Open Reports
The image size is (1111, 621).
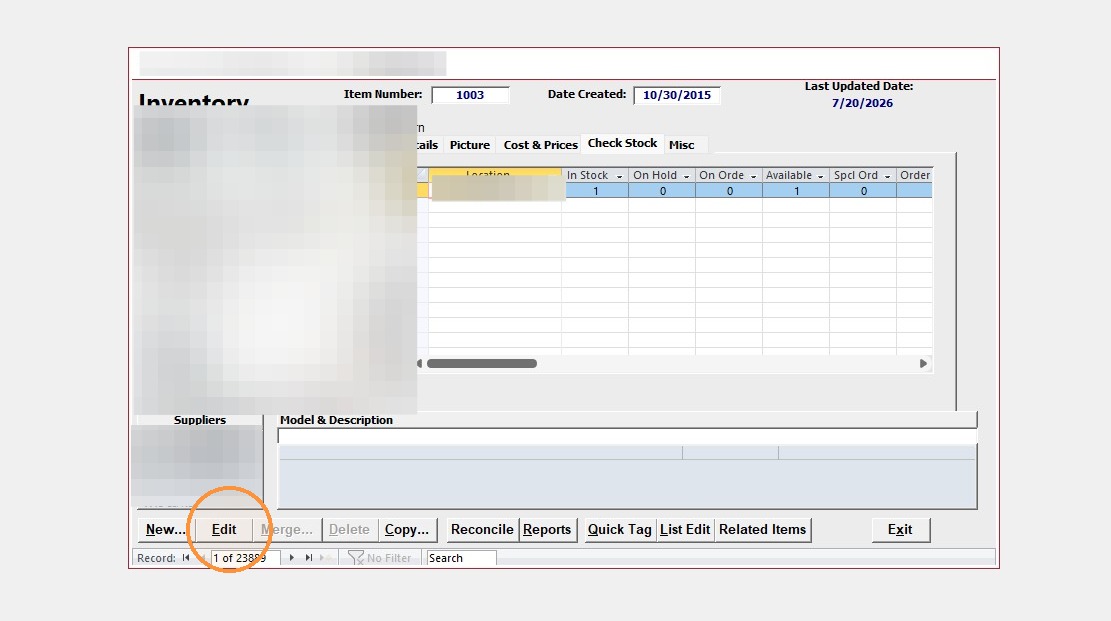(x=547, y=530)
